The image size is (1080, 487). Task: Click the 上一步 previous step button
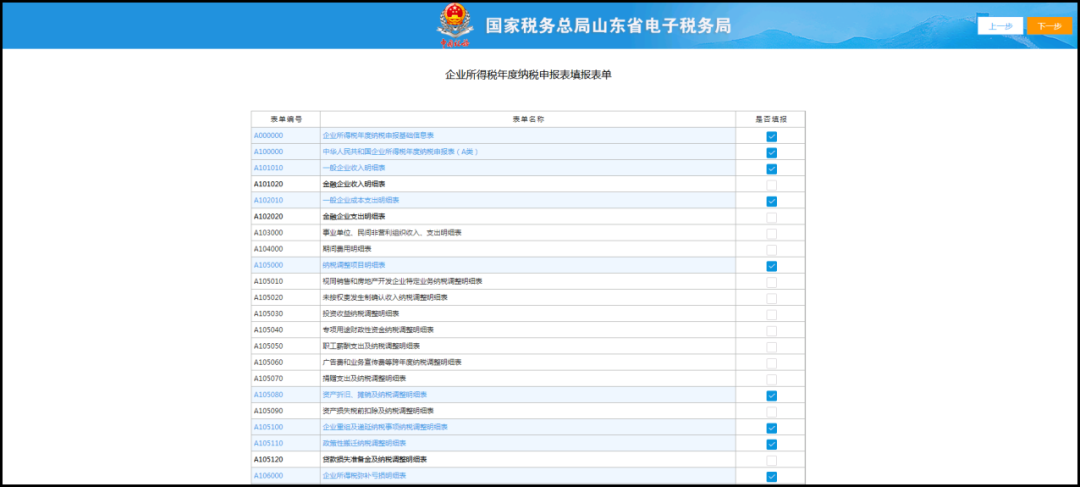pyautogui.click(x=1000, y=26)
